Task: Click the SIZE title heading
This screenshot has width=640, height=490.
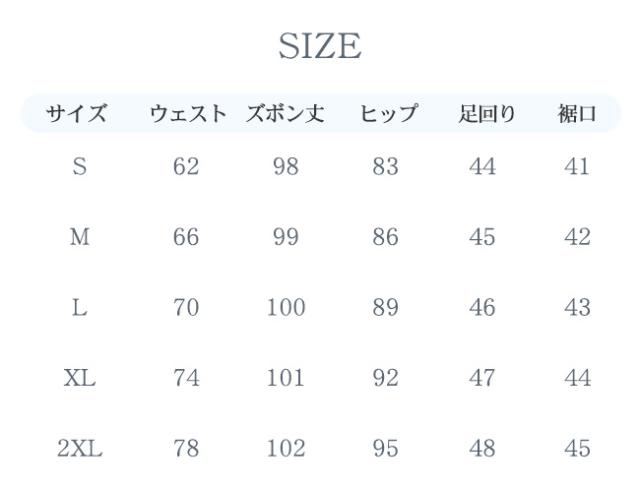Action: 320,47
